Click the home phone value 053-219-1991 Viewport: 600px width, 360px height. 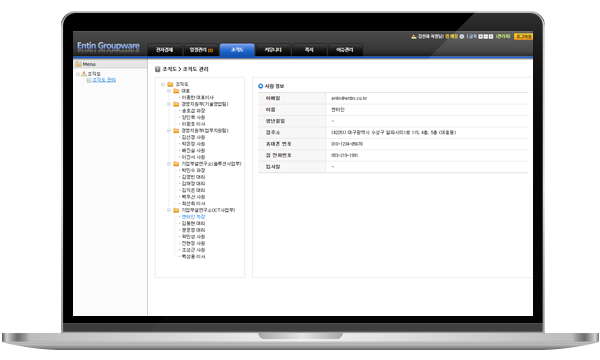[344, 155]
